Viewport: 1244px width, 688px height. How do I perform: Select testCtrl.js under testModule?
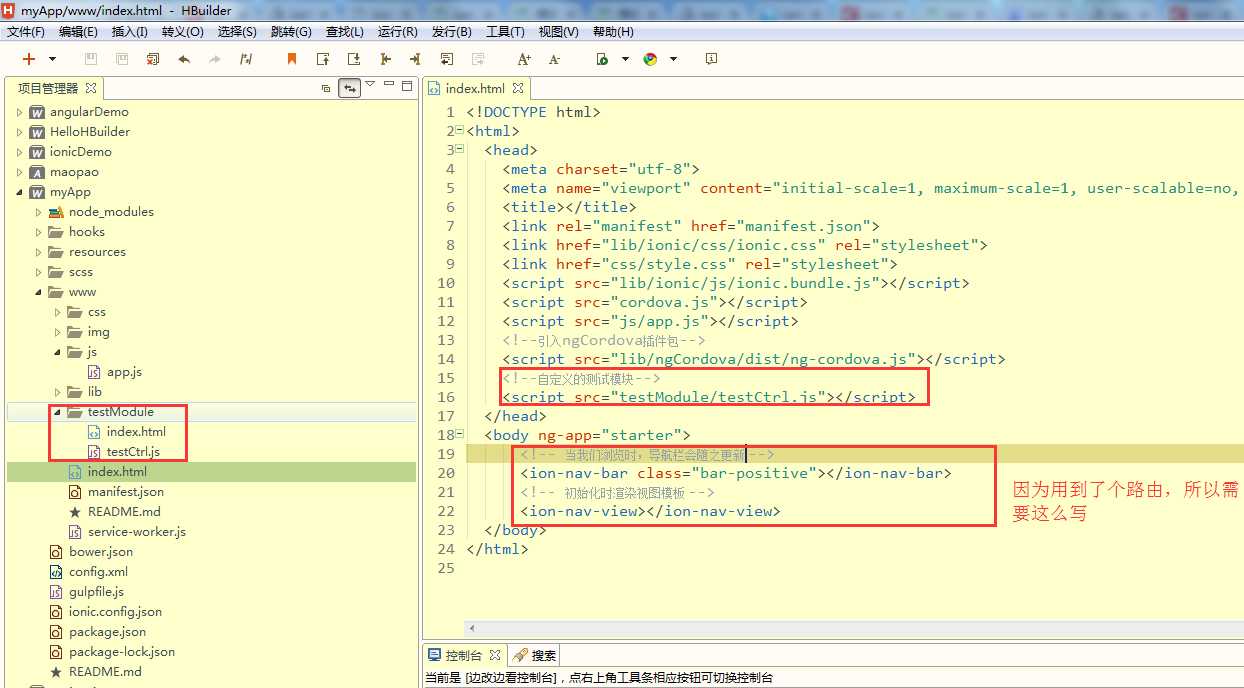[133, 452]
